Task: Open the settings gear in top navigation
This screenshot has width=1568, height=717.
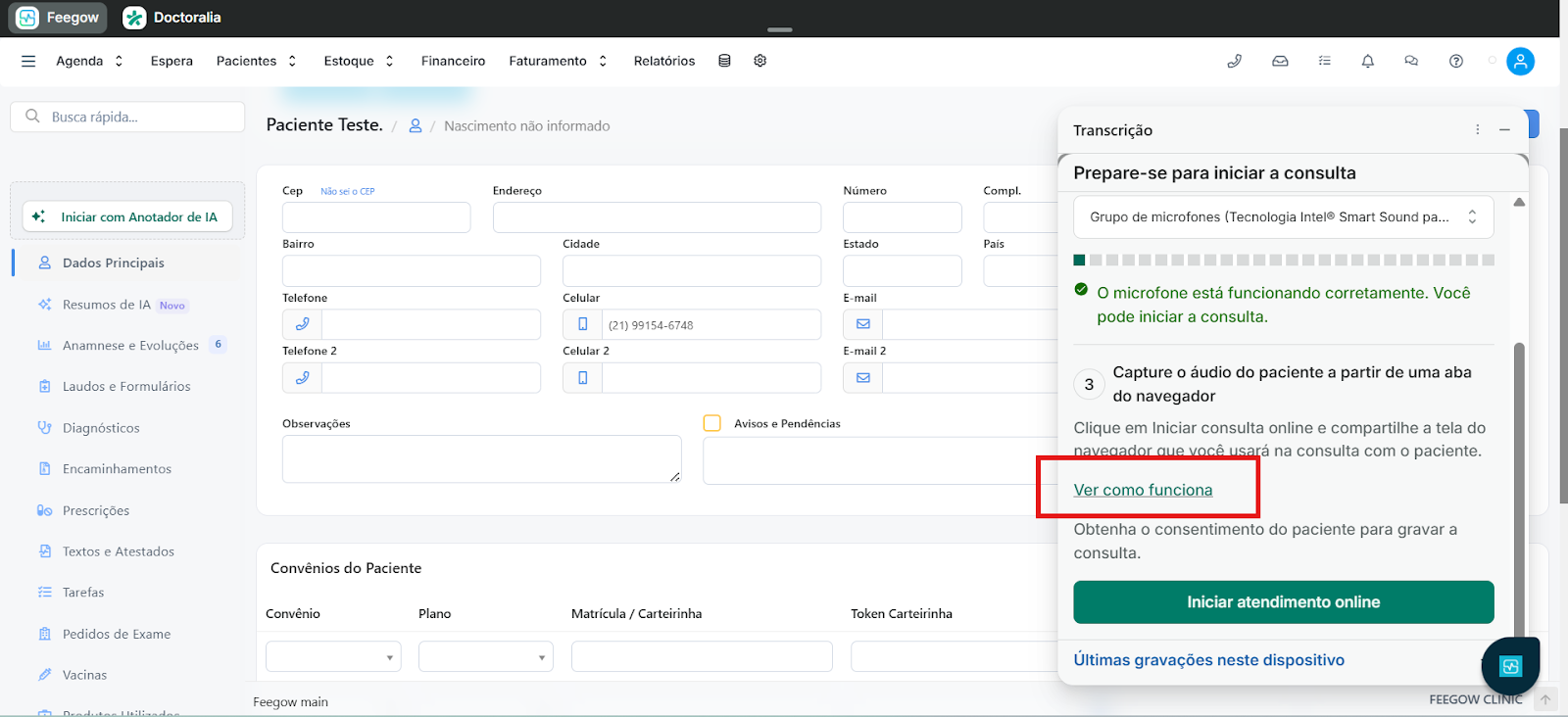Action: 759,61
